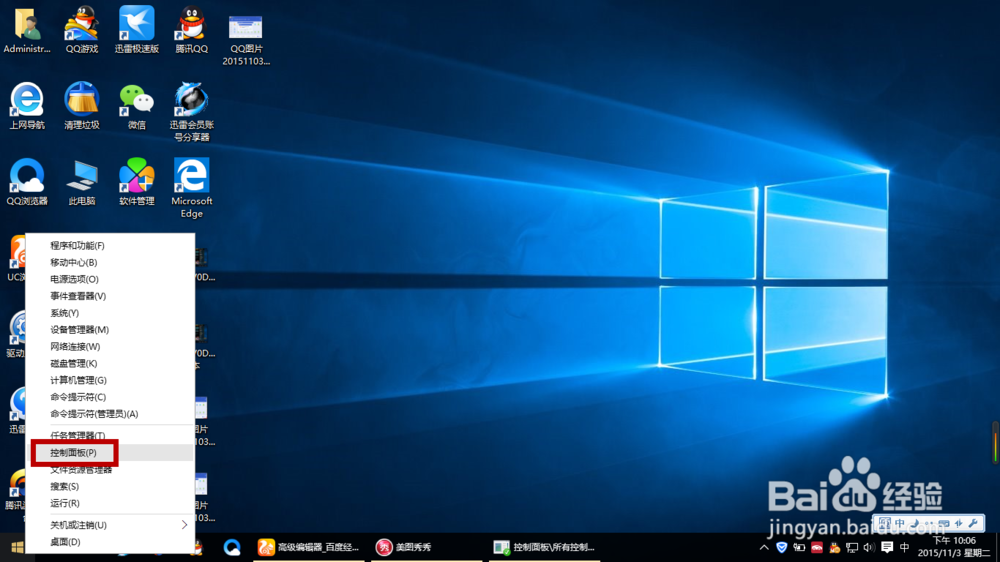Viewport: 1000px width, 562px height.
Task: Launch 命令提示符(管理员)(A) from the menu
Action: [110, 413]
